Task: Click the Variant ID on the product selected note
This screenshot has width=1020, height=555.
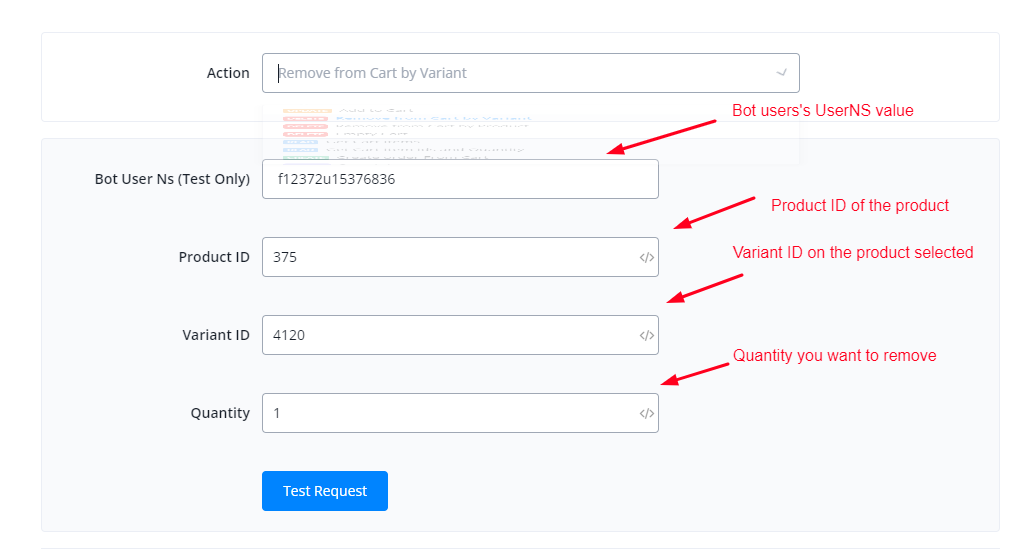Action: click(x=852, y=252)
